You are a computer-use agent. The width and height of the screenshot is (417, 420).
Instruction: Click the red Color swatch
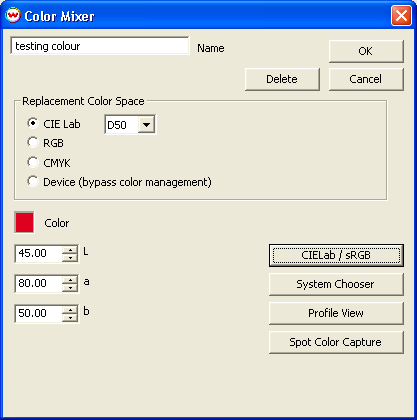coord(24,222)
